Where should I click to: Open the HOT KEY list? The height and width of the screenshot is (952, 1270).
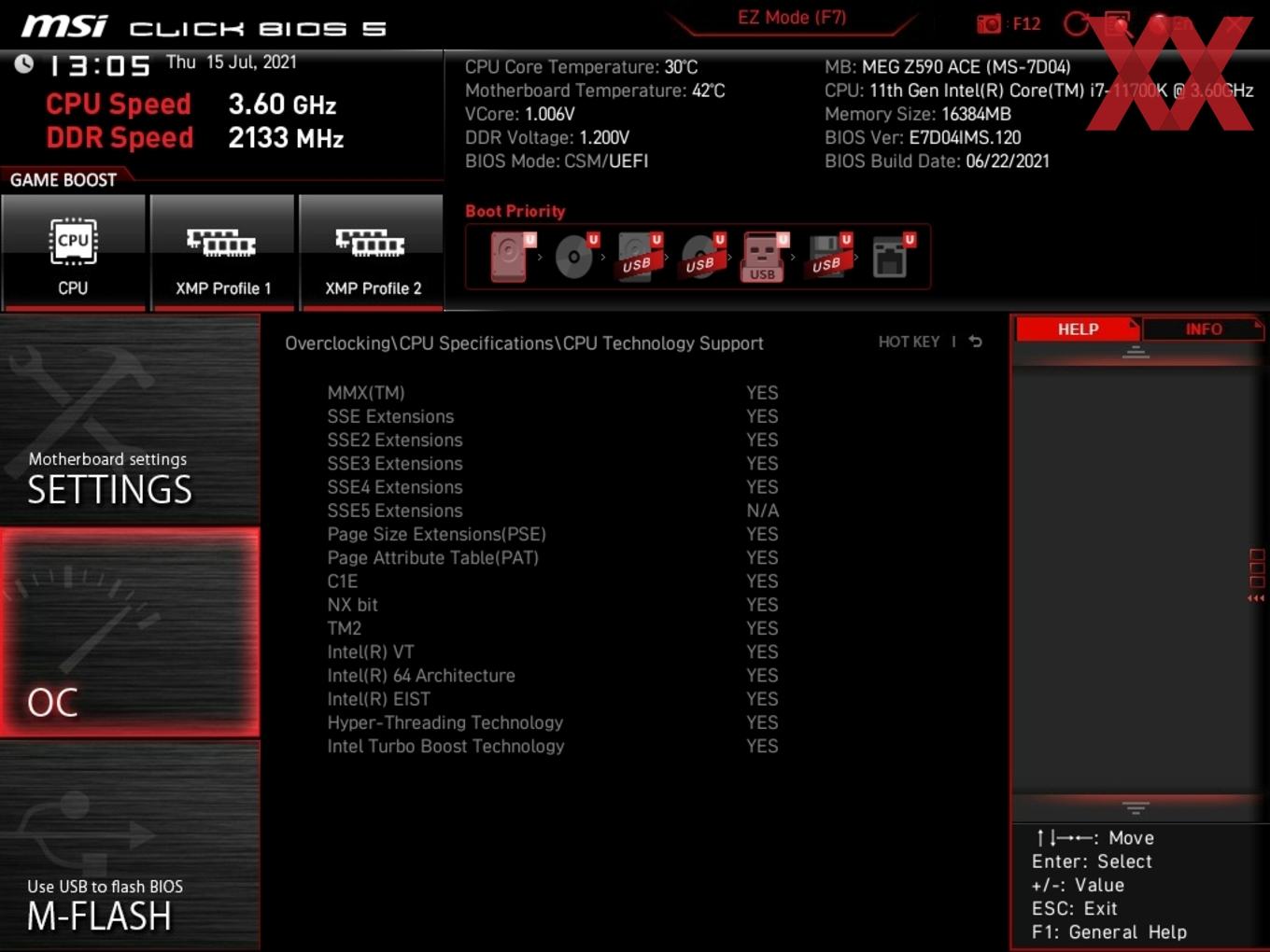(x=909, y=342)
